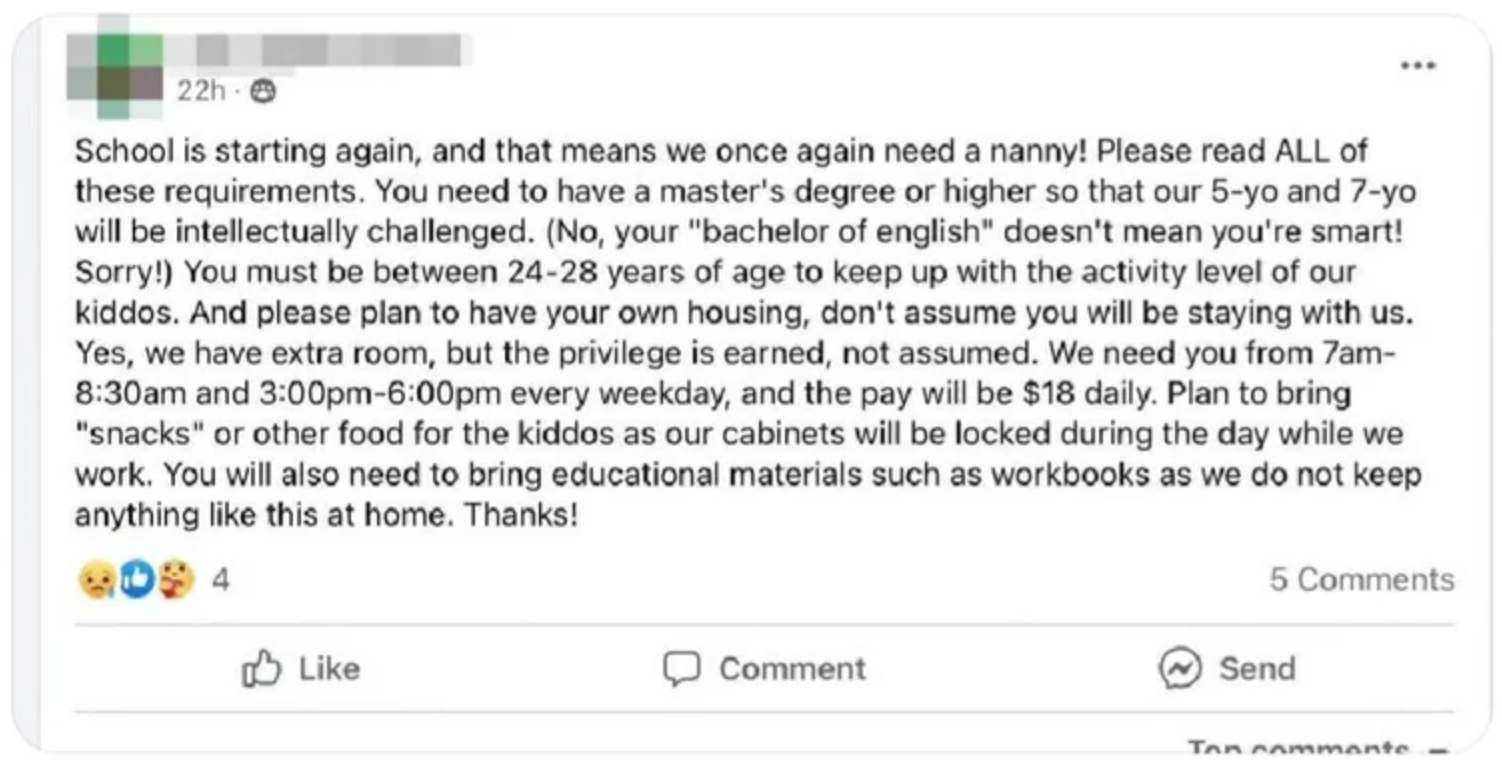Expand the Top comments sort dropdown
The image size is (1502, 772).
(x=1298, y=750)
